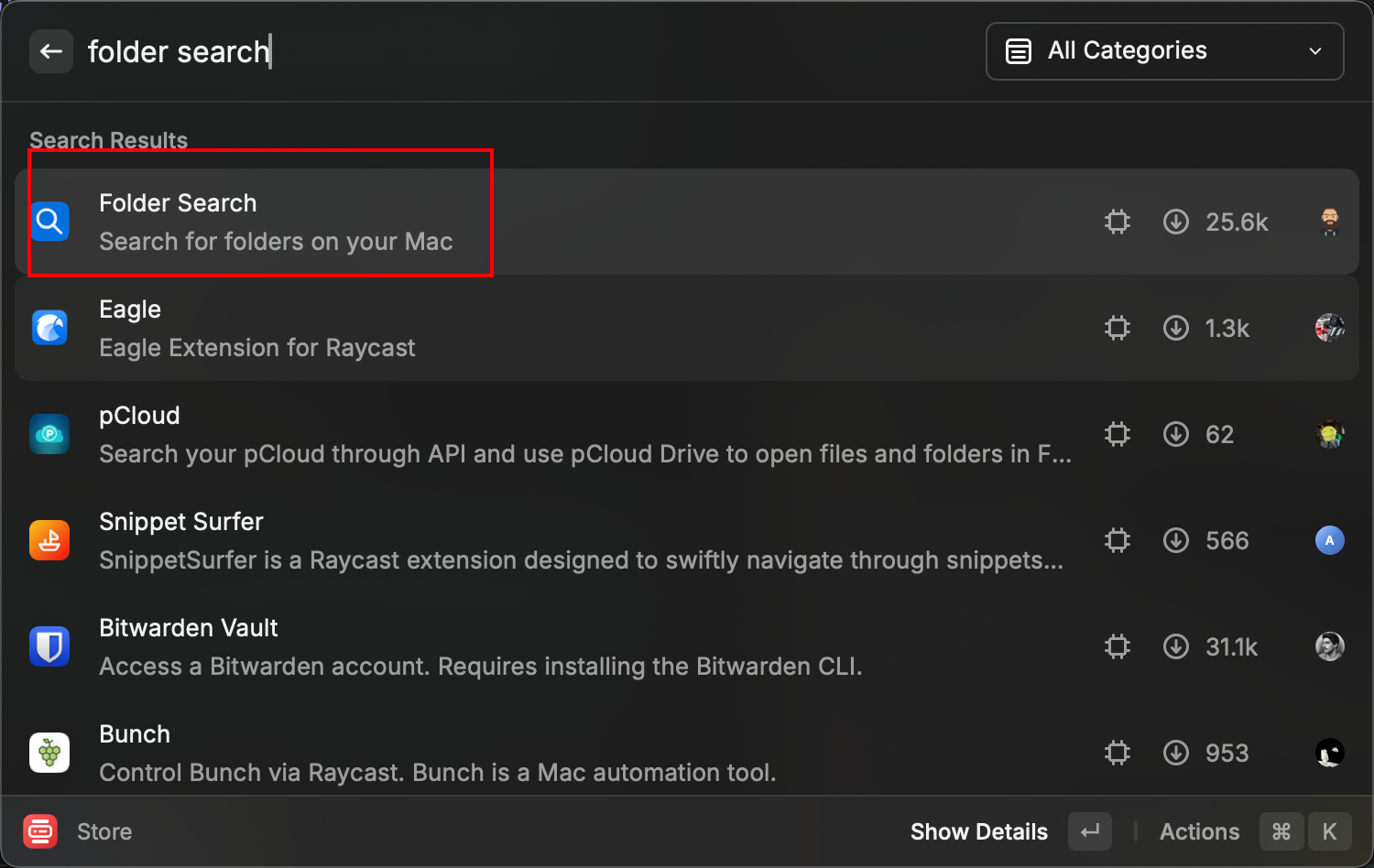Click the 62 download count
Screen dimensions: 1374x868
(1219, 435)
